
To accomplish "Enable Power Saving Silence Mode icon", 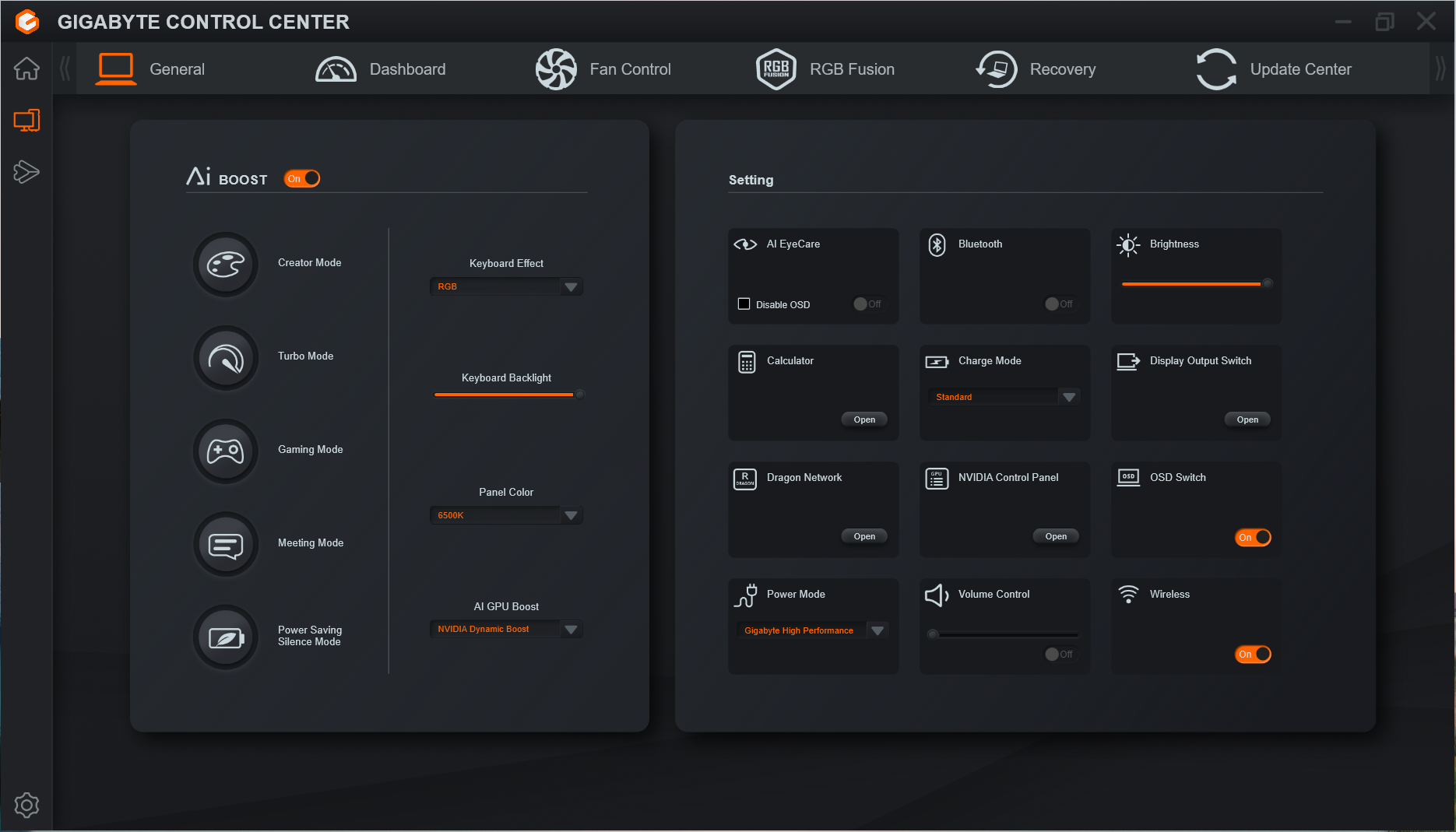I will coord(226,638).
